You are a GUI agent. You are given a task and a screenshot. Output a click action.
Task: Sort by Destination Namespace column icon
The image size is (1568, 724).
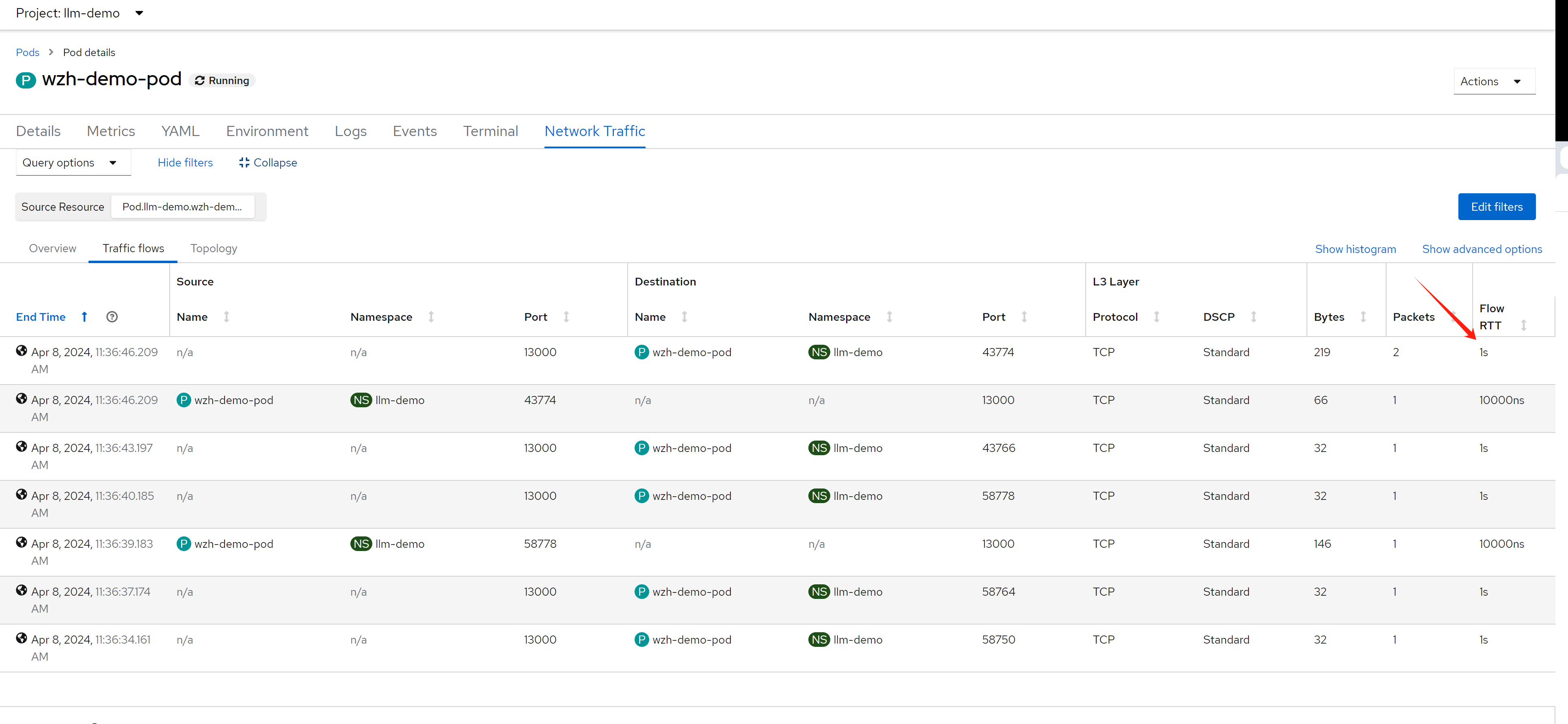889,317
